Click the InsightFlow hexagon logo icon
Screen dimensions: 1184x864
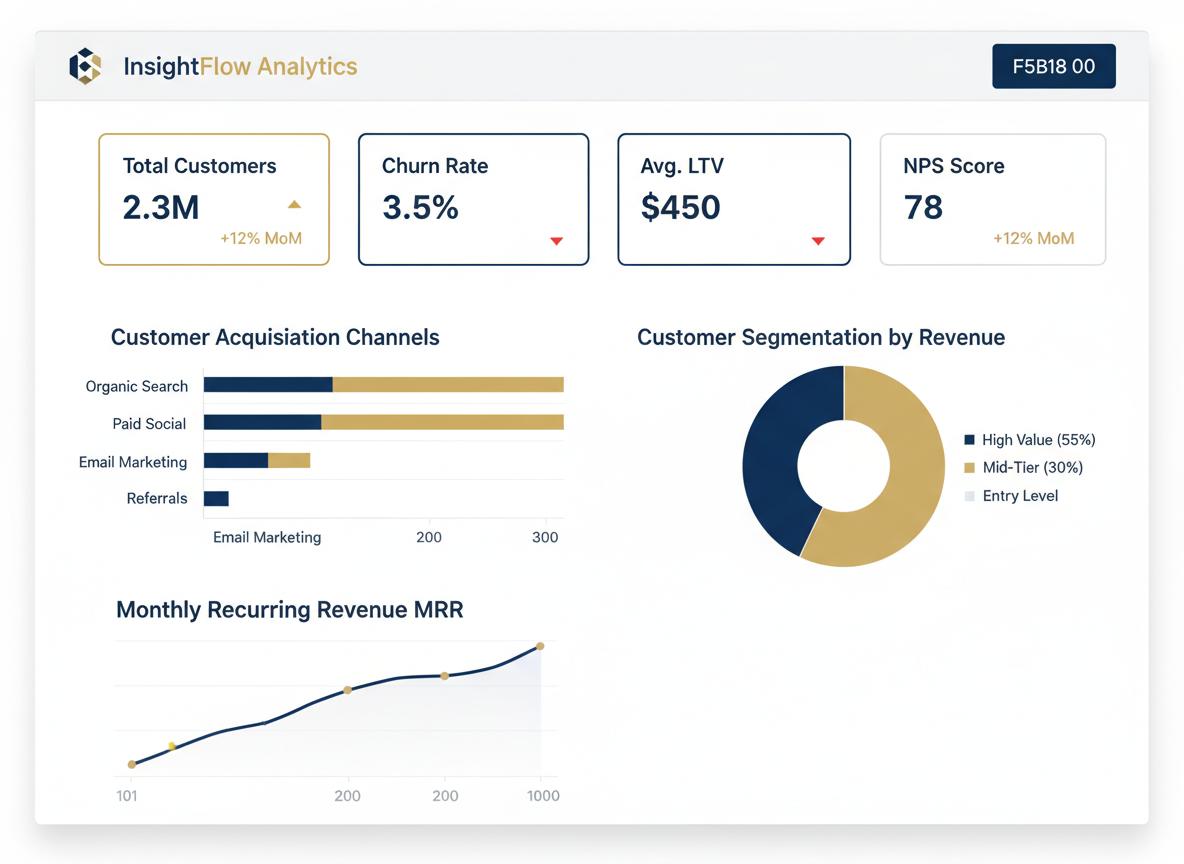coord(85,66)
